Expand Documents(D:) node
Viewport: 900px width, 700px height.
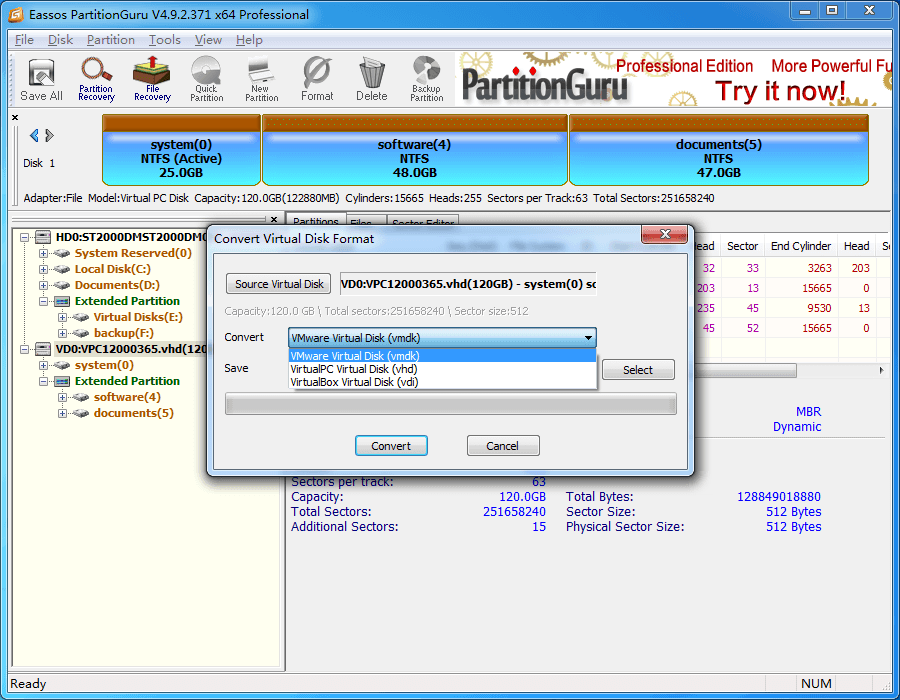click(43, 285)
